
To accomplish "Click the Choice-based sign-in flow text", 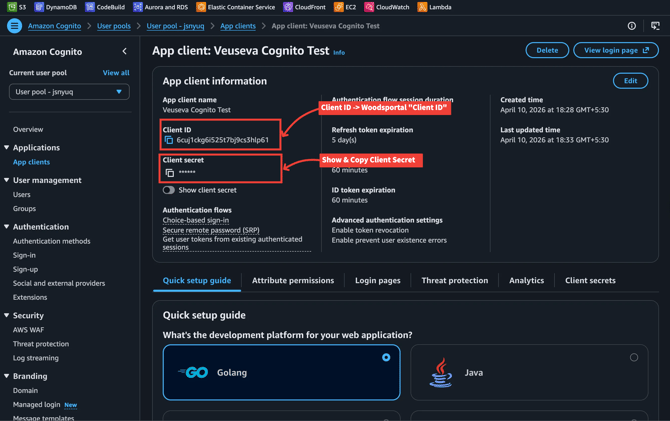I will 196,221.
